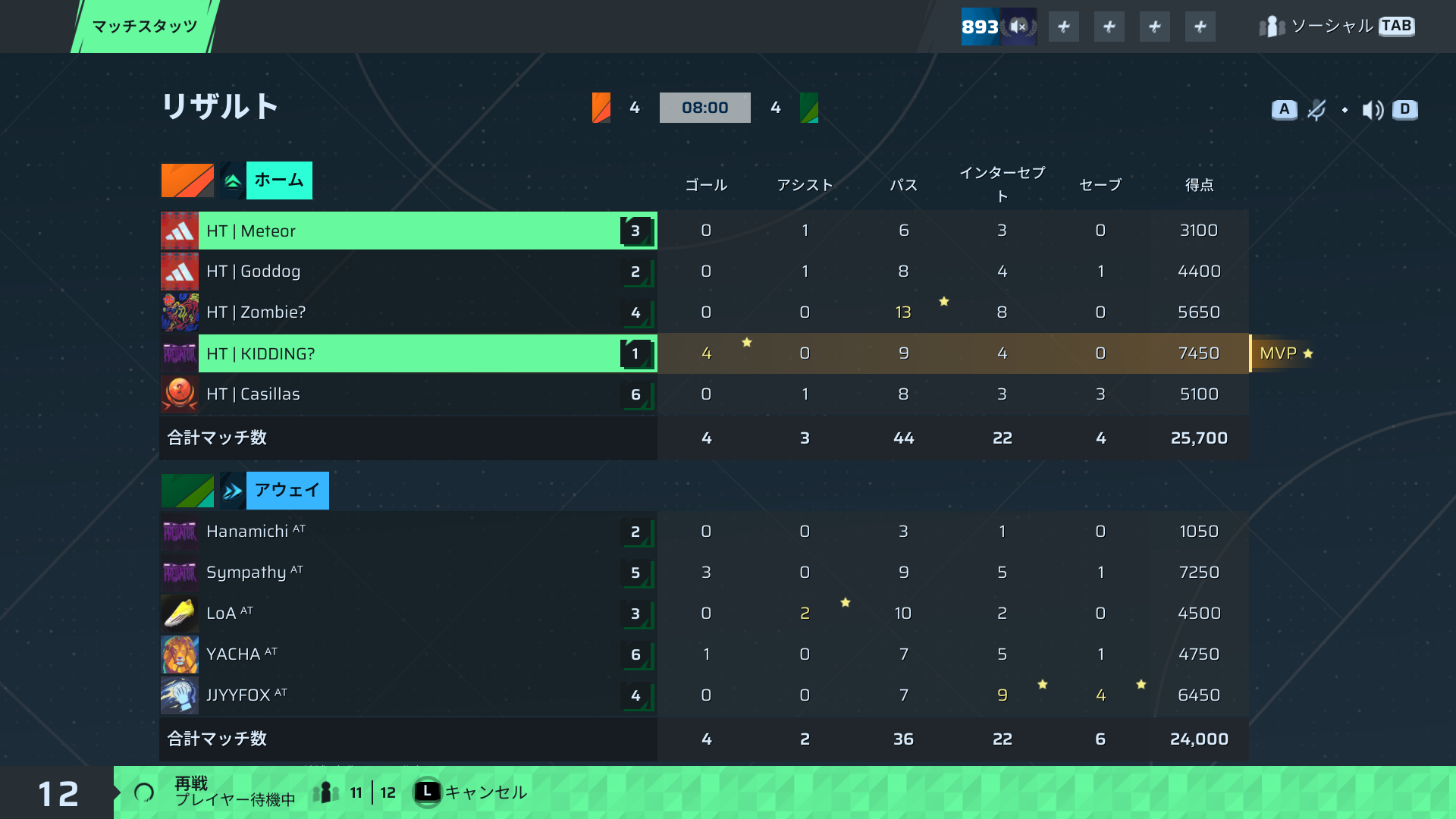Open the Match Stats tab
The width and height of the screenshot is (1456, 819).
click(x=145, y=27)
